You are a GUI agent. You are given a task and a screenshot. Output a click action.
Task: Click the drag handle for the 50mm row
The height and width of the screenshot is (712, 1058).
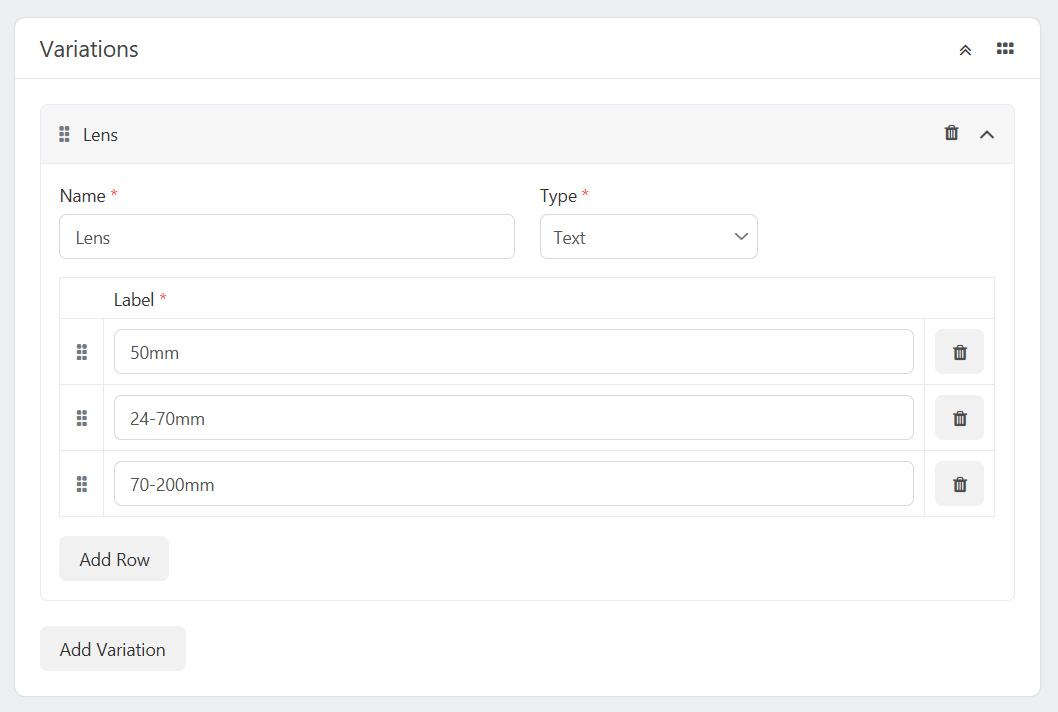[x=82, y=352]
